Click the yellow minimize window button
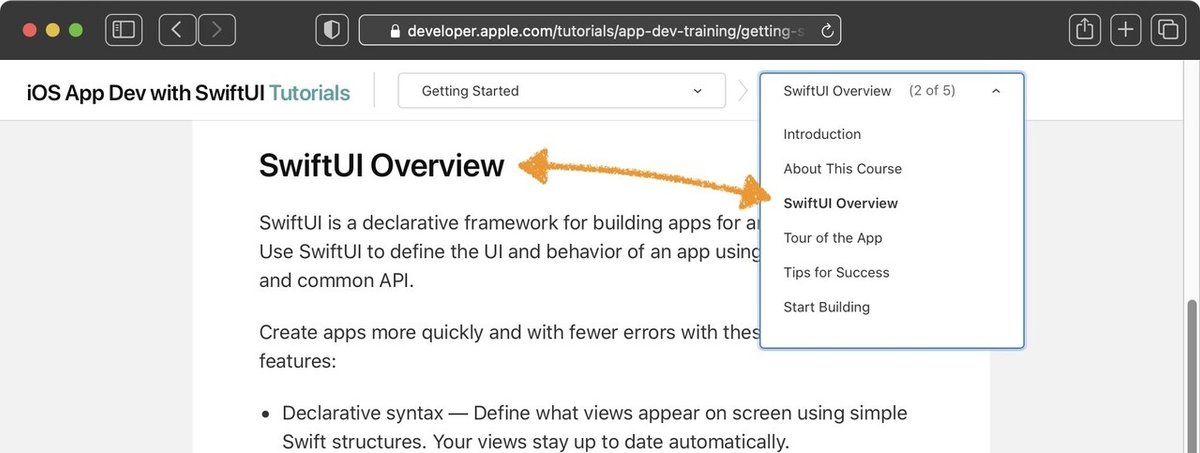The image size is (1200, 453). [x=53, y=30]
